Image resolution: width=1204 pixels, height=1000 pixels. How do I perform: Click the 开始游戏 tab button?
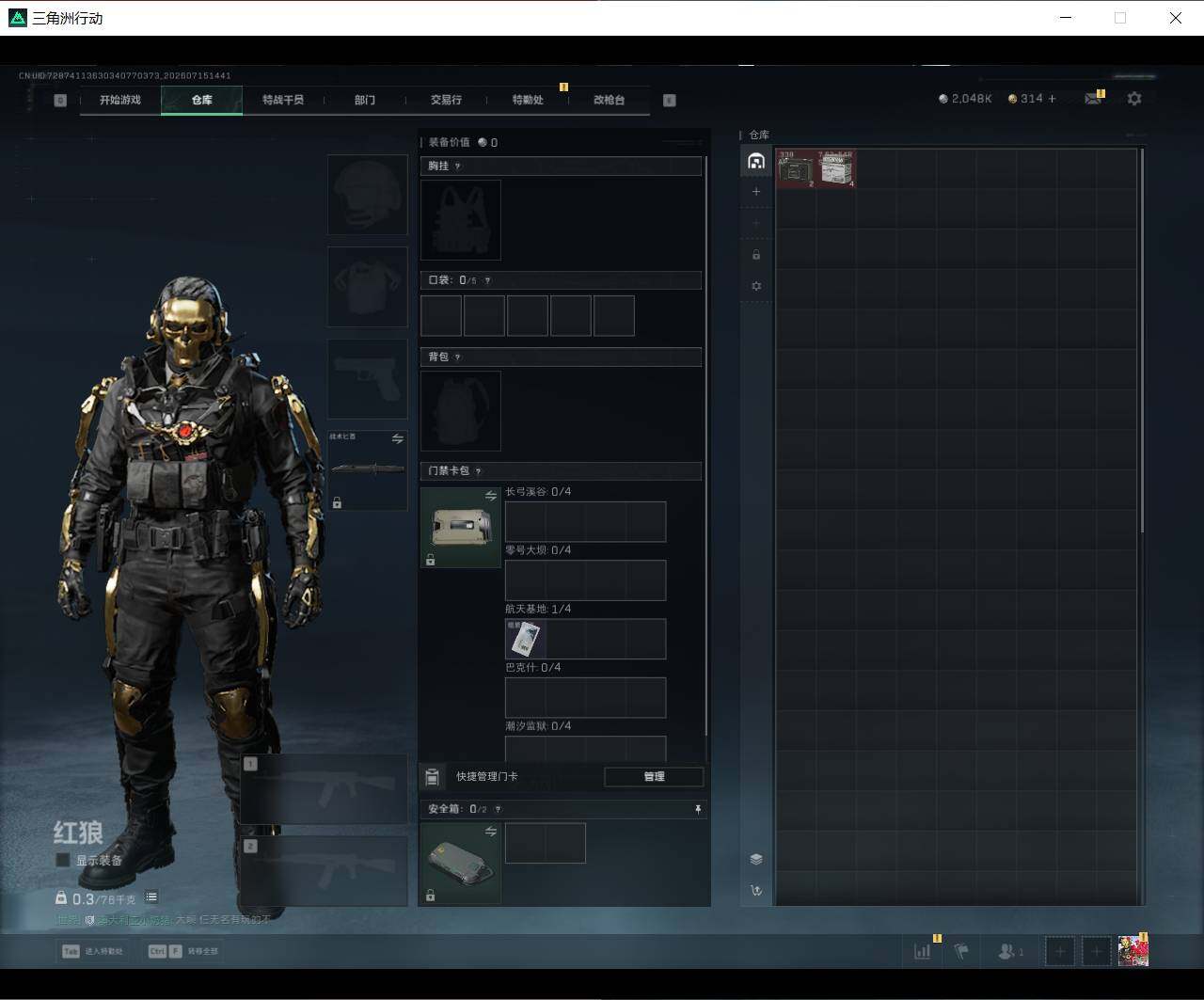[x=120, y=100]
